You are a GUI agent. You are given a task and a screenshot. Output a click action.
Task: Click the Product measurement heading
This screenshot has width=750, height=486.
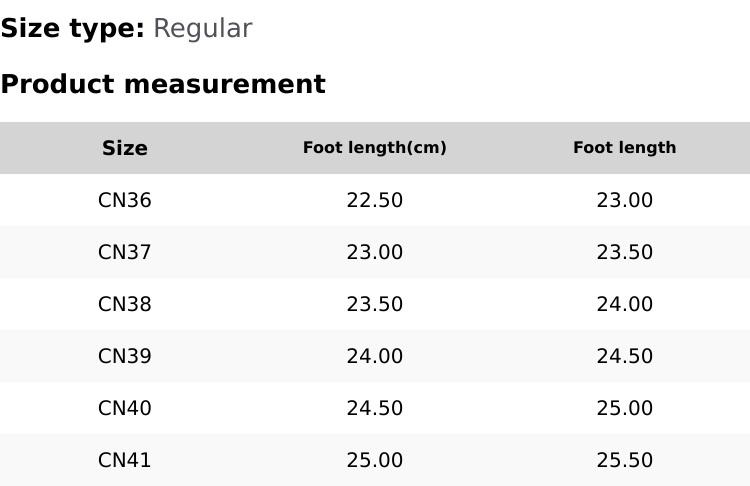coord(163,84)
